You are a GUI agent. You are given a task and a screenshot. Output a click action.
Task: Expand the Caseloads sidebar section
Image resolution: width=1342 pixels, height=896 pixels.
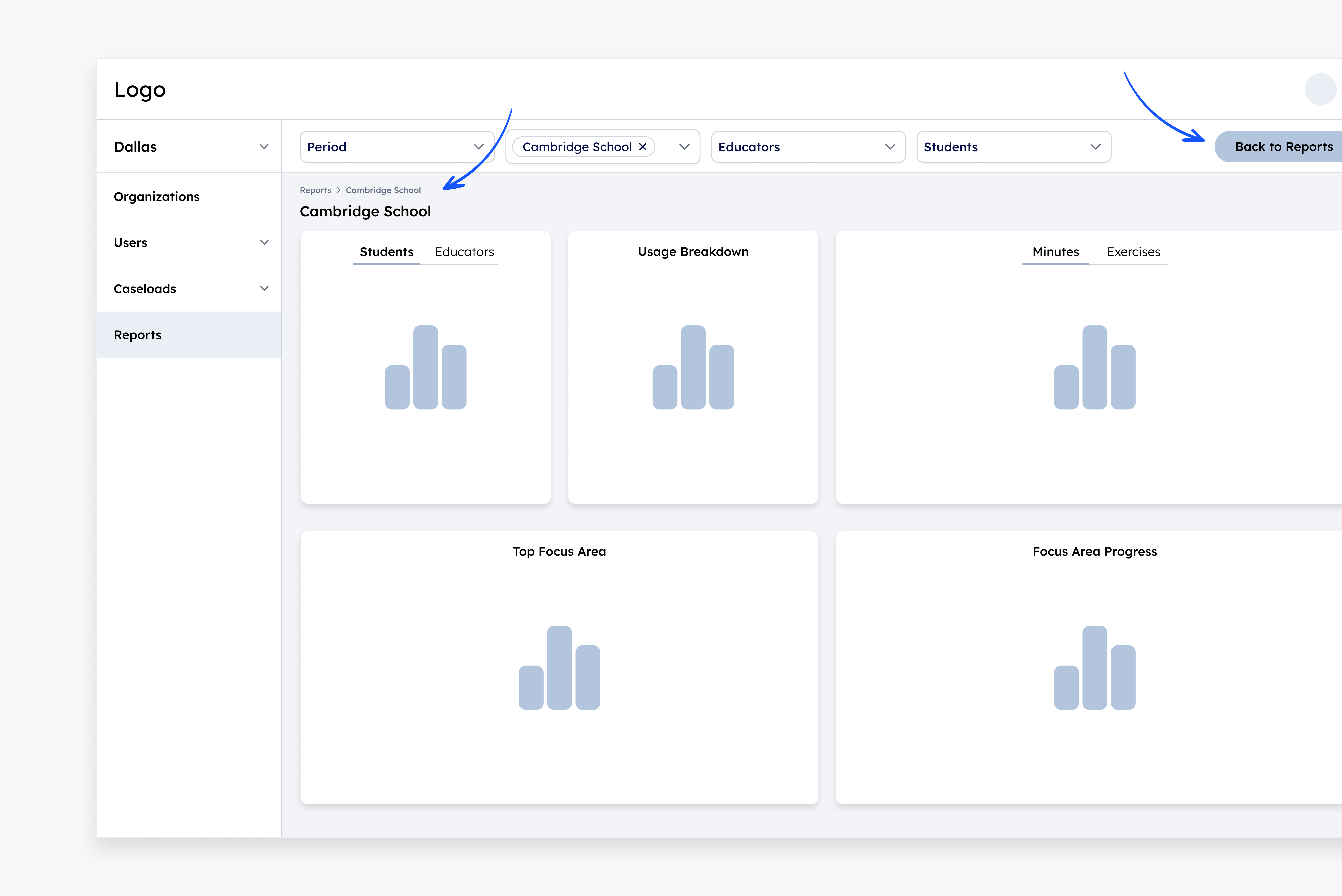(x=189, y=288)
